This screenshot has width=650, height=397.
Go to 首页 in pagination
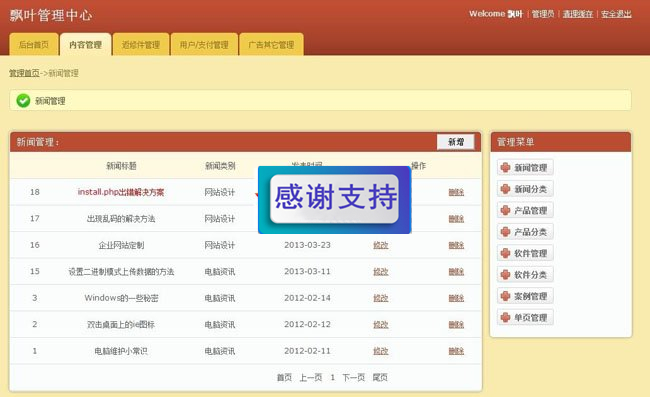(x=284, y=378)
